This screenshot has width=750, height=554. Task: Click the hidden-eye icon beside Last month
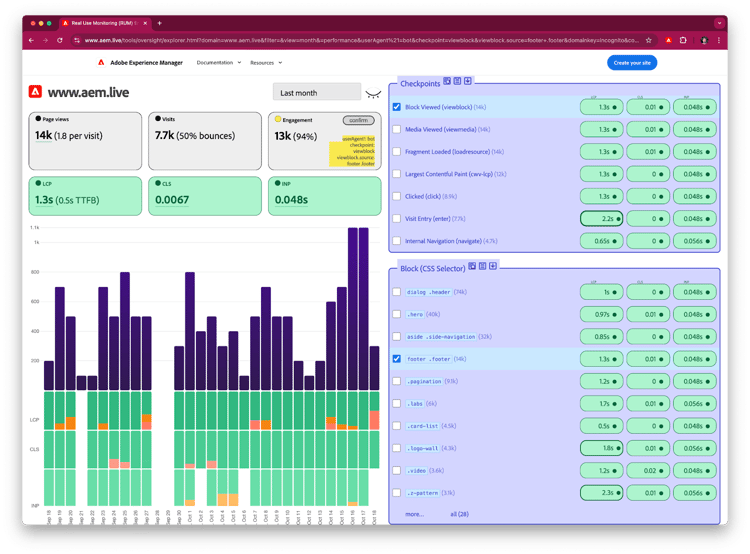tap(373, 93)
